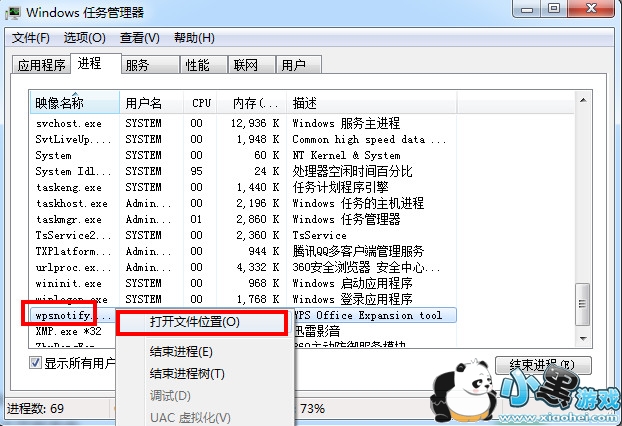Click memory value 12,936 K
Image resolution: width=622 pixels, height=426 pixels.
coord(255,123)
